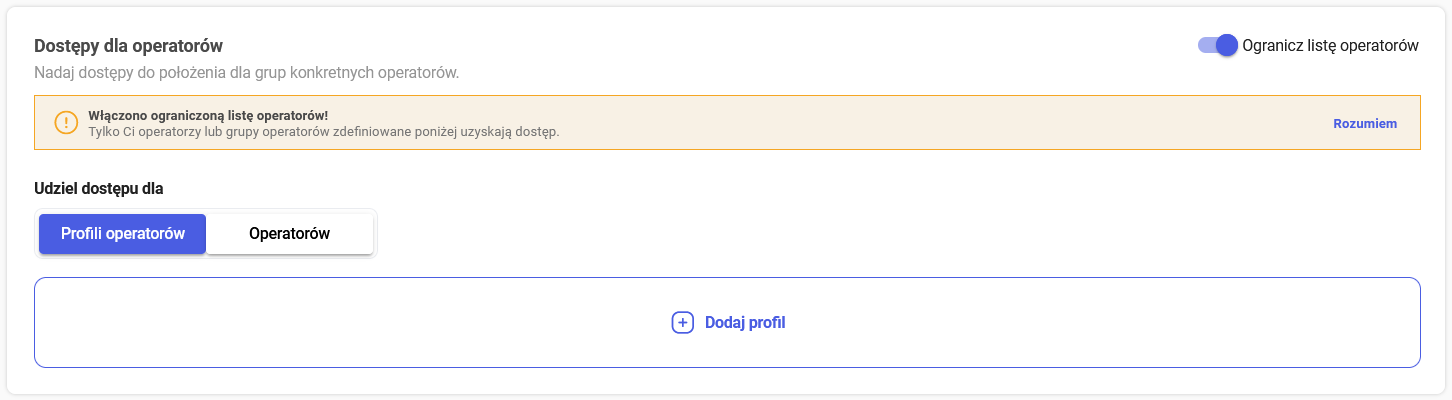Select the "Operatorów" tab

coord(289,234)
